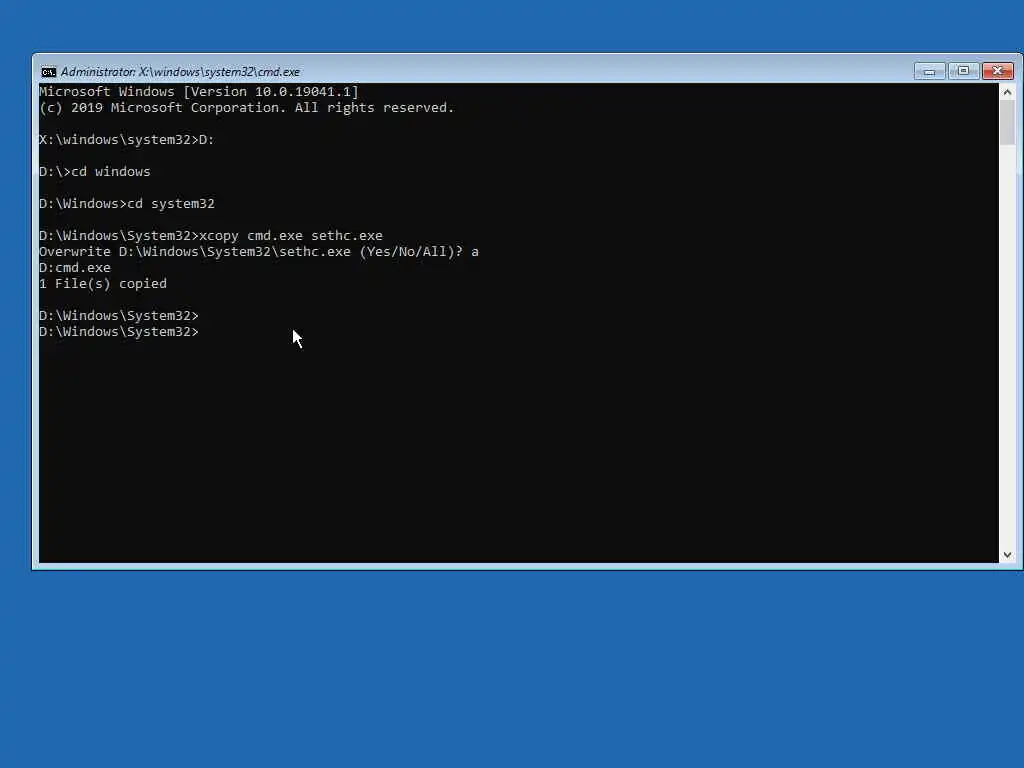
Task: Click the scrollbar up arrow
Action: [x=1007, y=92]
